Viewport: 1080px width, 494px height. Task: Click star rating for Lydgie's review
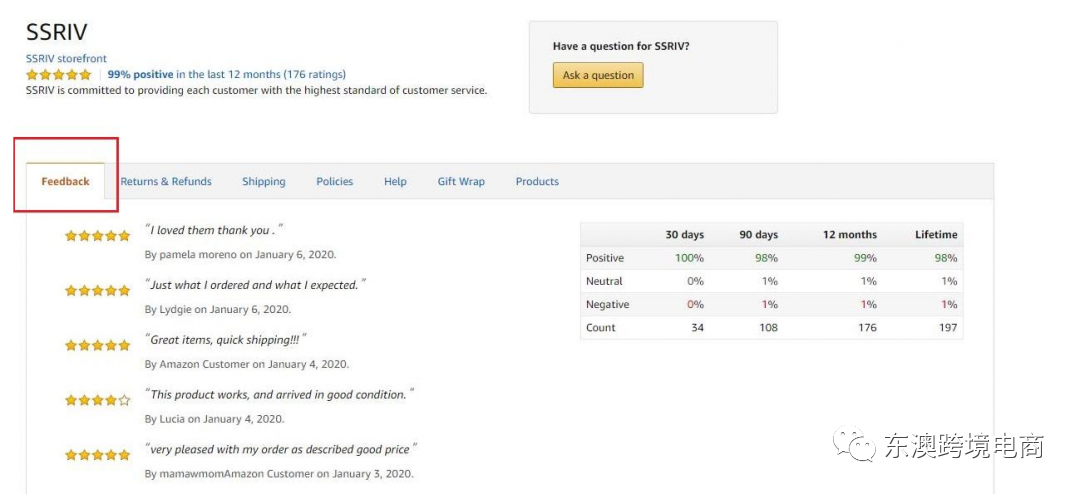97,291
